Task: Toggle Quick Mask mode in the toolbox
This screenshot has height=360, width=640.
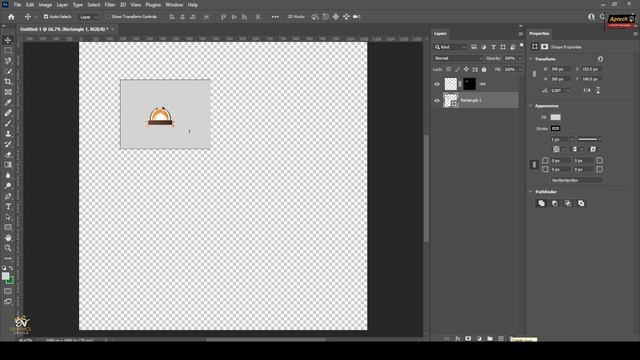Action: 8,291
